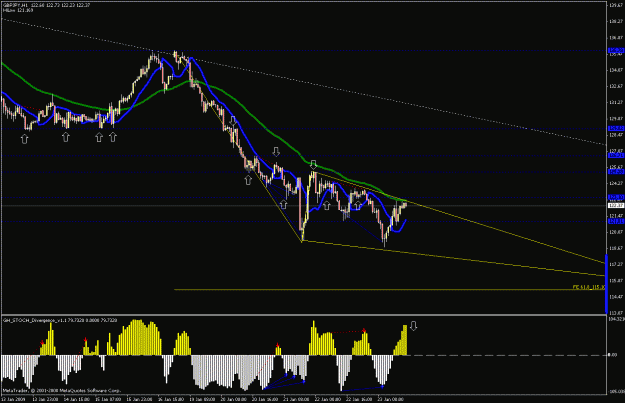Viewport: 625px width, 403px height.
Task: Select the down arrow in the stochastic subwindow
Action: point(414,326)
